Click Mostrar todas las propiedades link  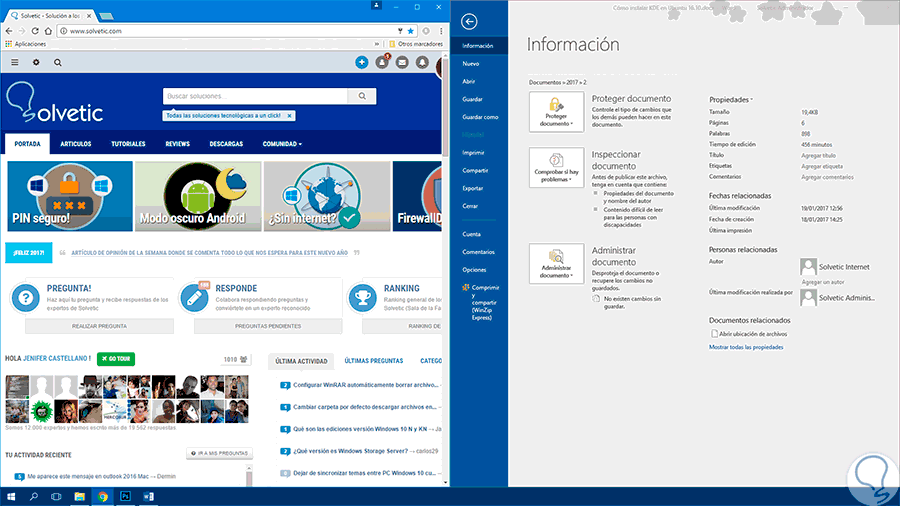[746, 347]
